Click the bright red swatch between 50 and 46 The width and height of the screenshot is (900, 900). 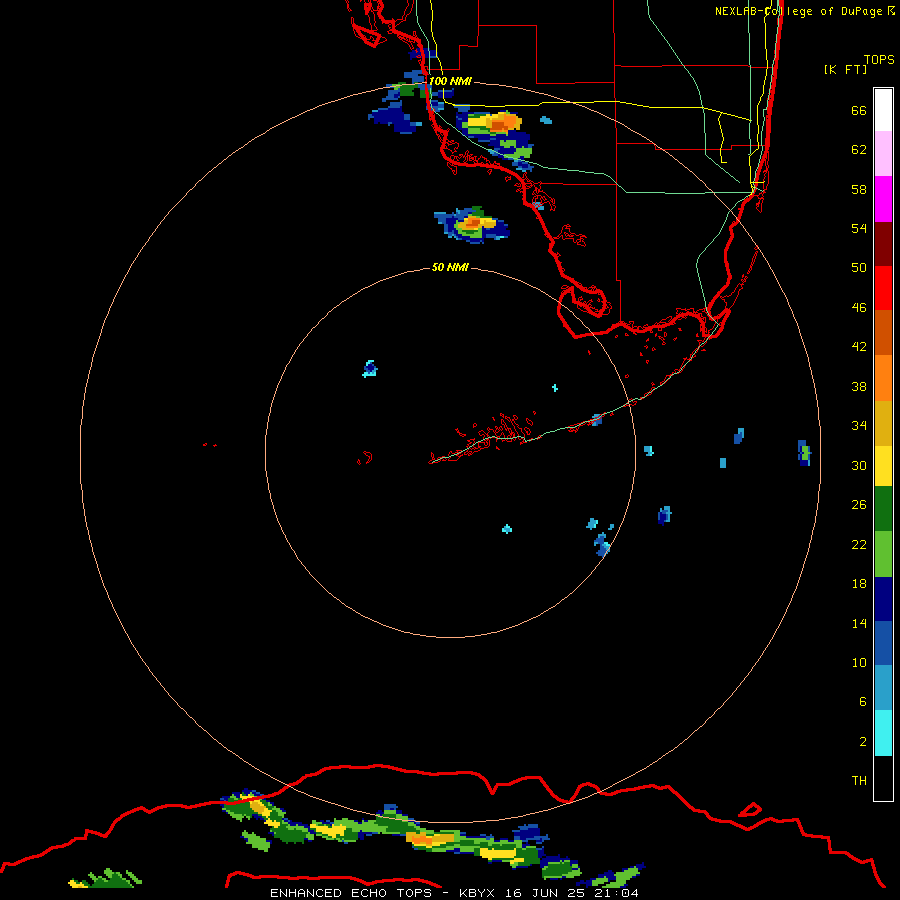pyautogui.click(x=883, y=288)
